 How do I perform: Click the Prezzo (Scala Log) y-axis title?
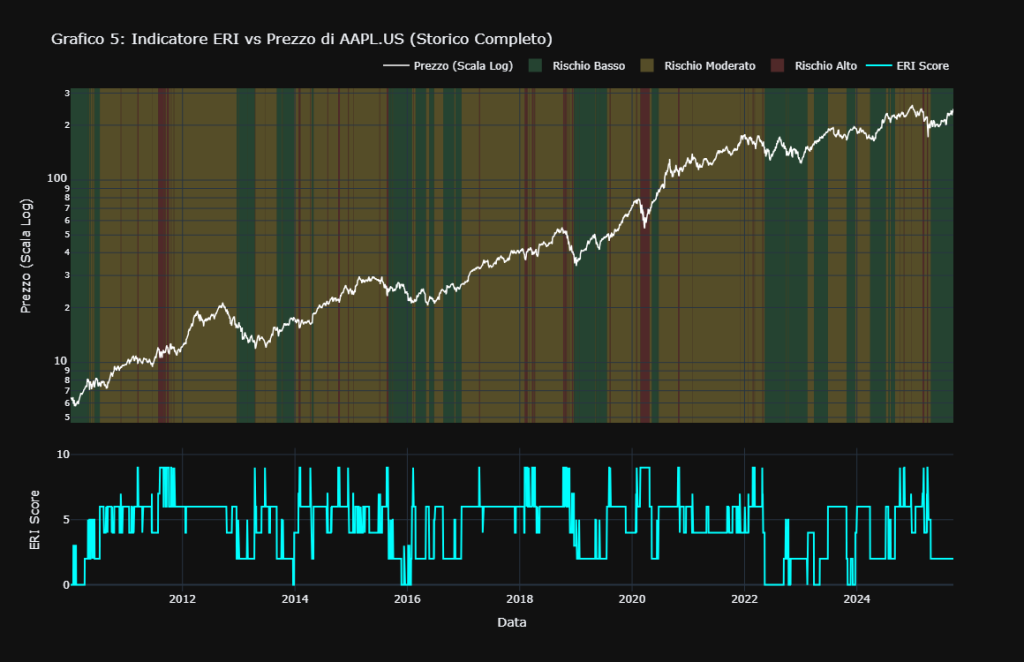[29, 257]
